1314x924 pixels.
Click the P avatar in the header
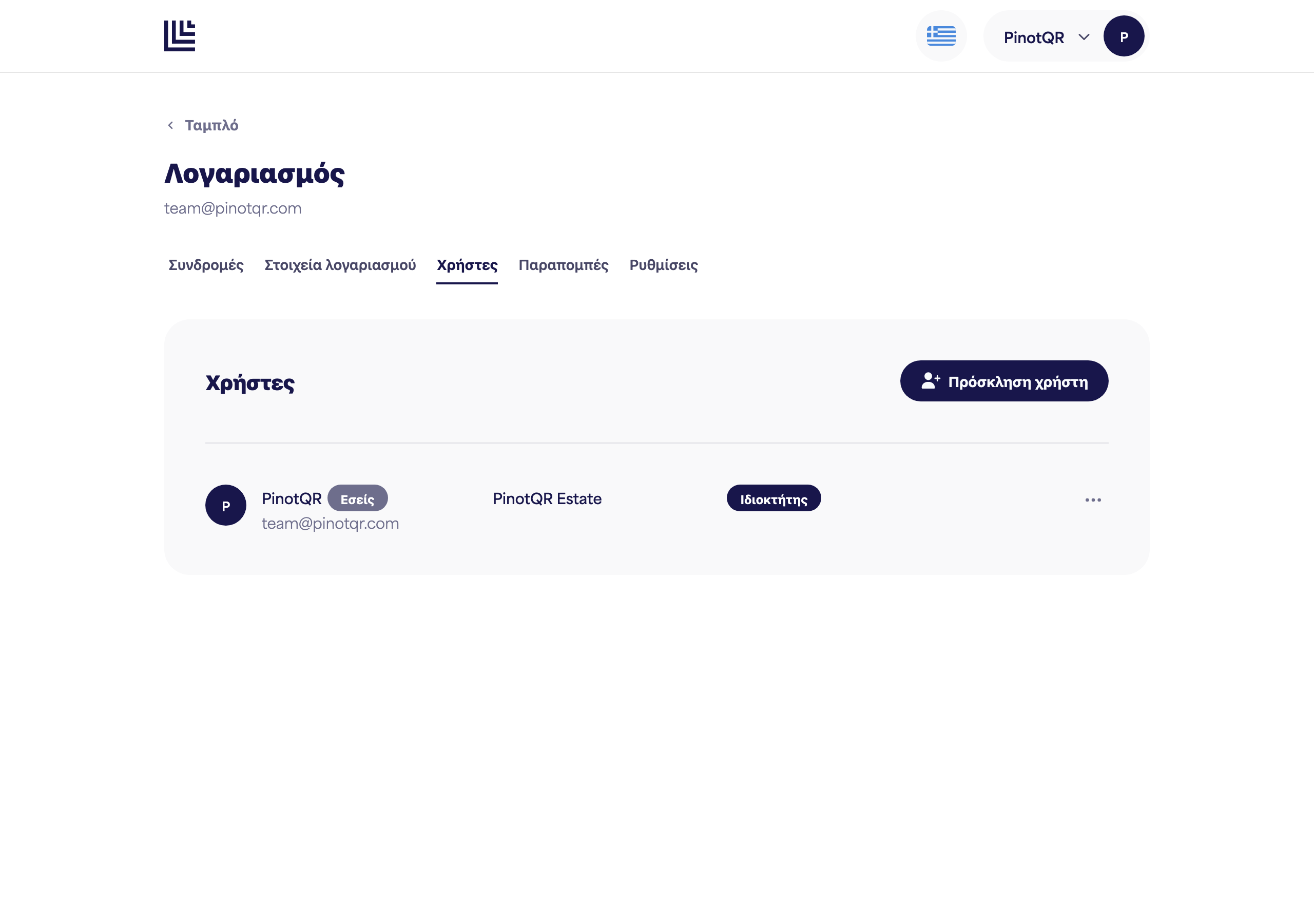point(1124,36)
